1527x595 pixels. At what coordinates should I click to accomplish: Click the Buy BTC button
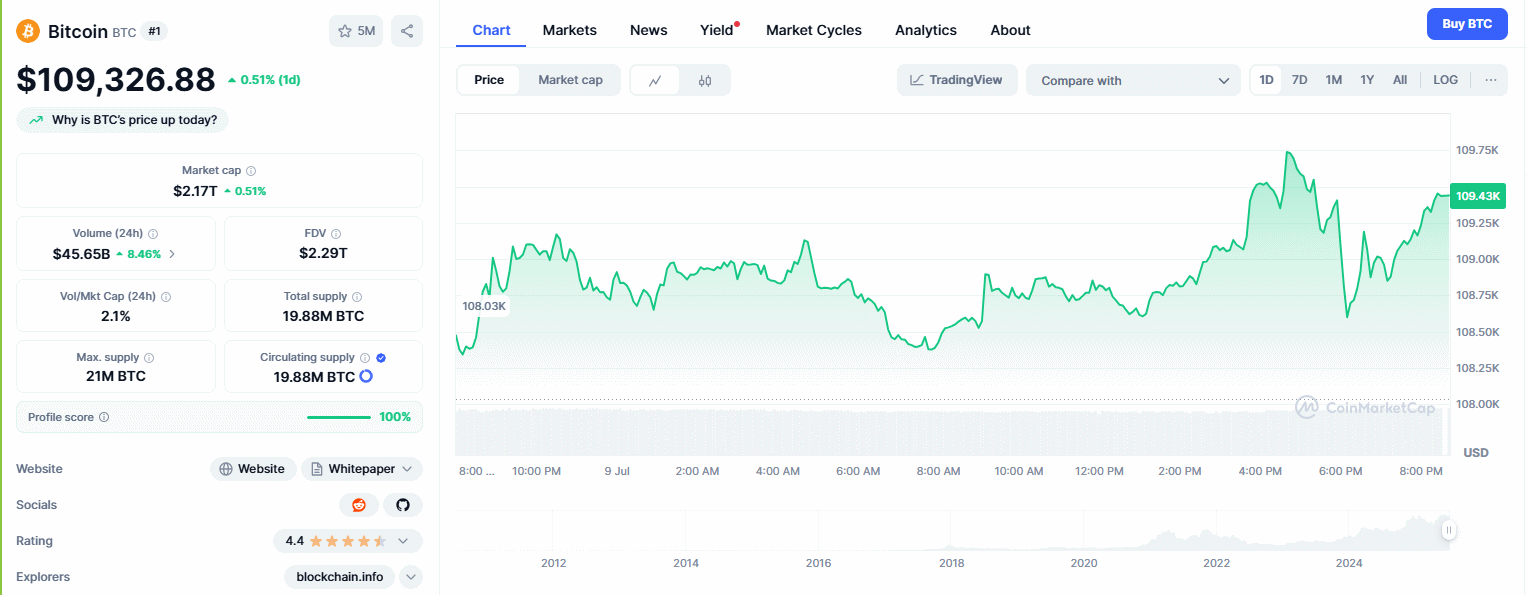click(x=1467, y=24)
